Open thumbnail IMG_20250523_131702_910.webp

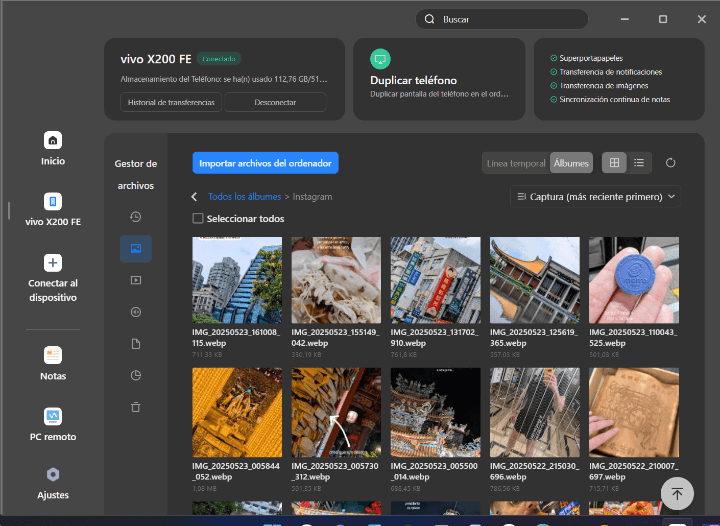pos(435,280)
